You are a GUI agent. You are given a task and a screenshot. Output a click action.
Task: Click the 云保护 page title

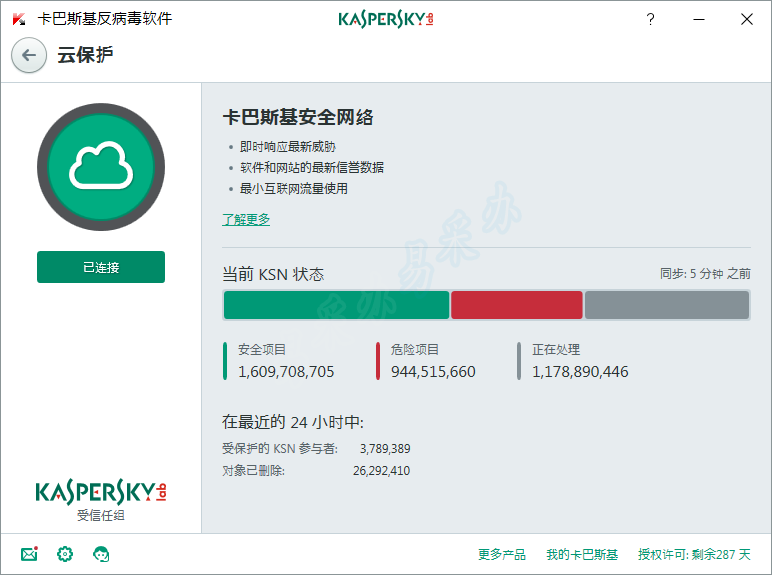(85, 55)
